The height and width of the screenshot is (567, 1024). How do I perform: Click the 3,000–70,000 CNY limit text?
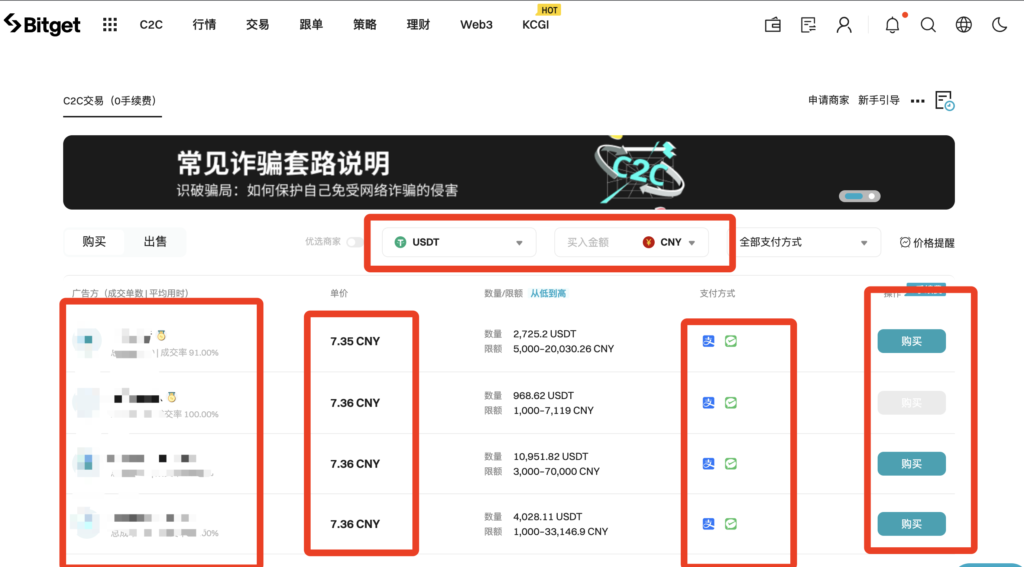pos(556,471)
